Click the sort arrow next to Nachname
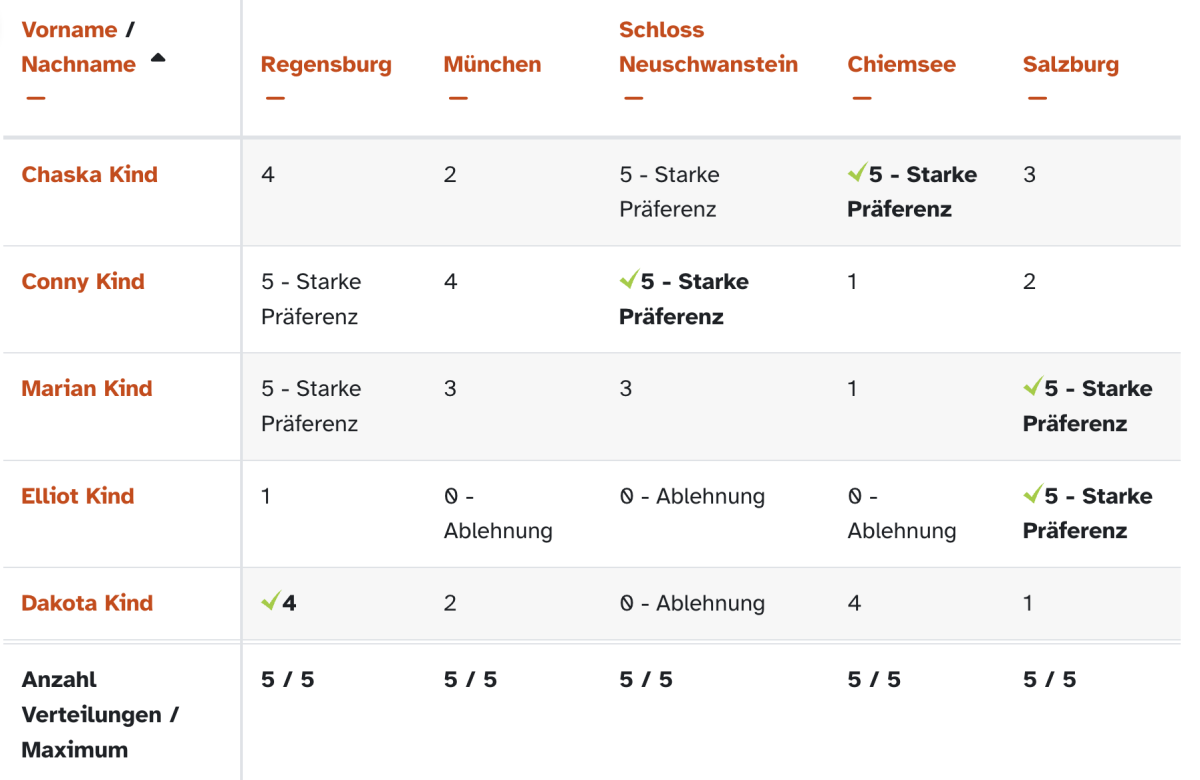Viewport: 1200px width, 780px height. 157,59
